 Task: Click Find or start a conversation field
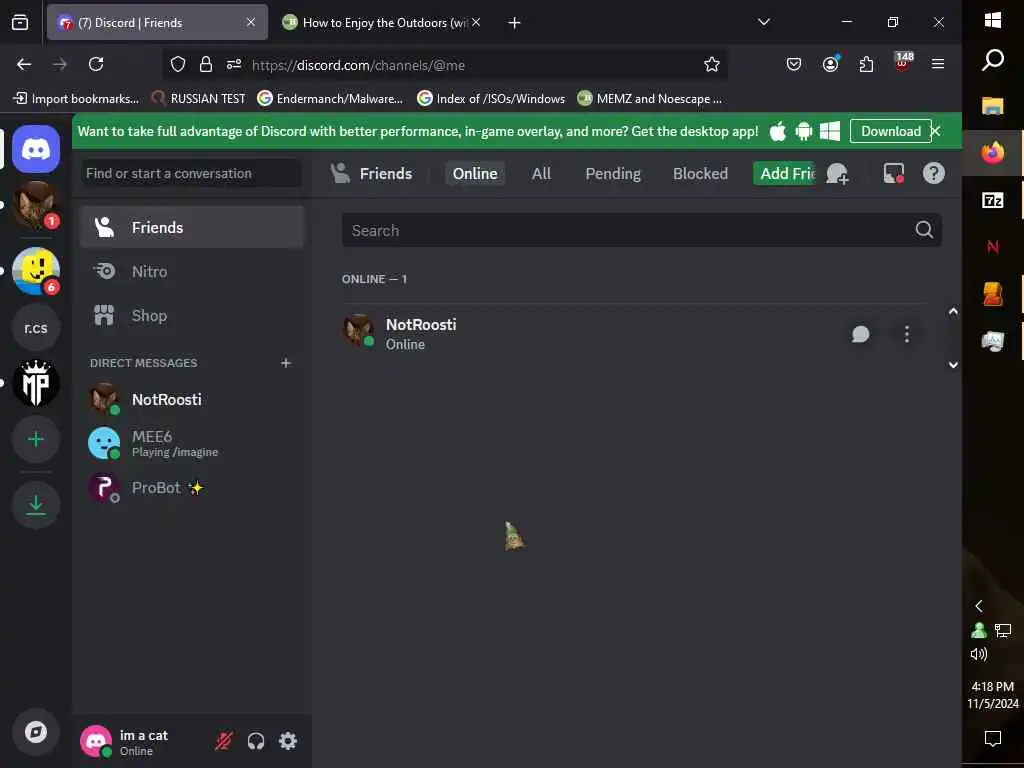[x=191, y=173]
